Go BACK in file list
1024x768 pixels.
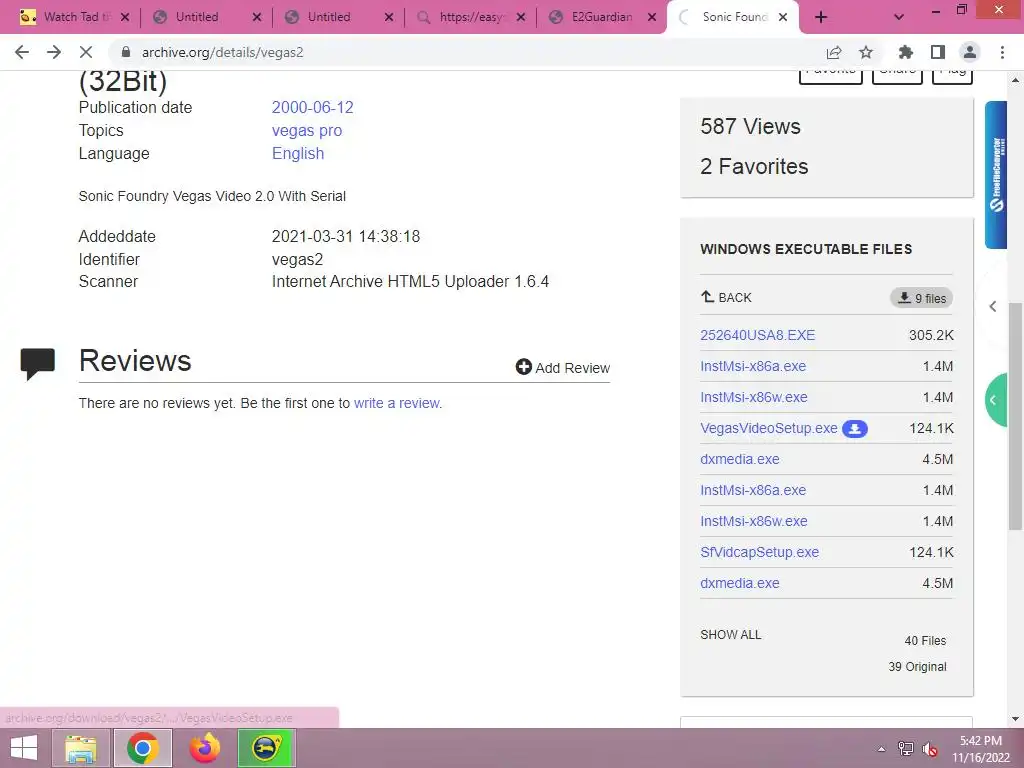coord(726,297)
